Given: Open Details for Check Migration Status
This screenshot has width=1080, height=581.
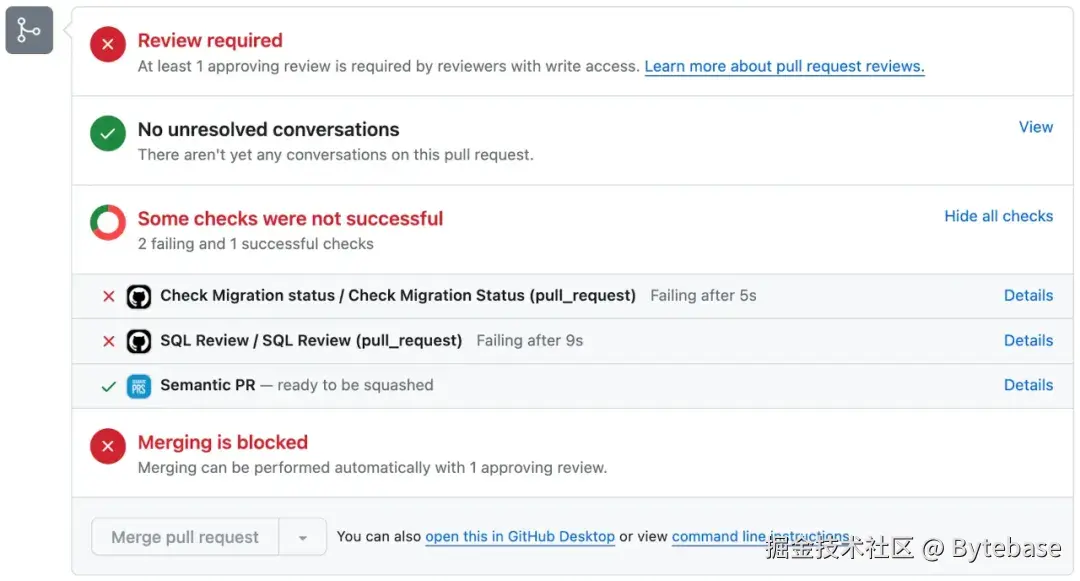Looking at the screenshot, I should click(1028, 296).
